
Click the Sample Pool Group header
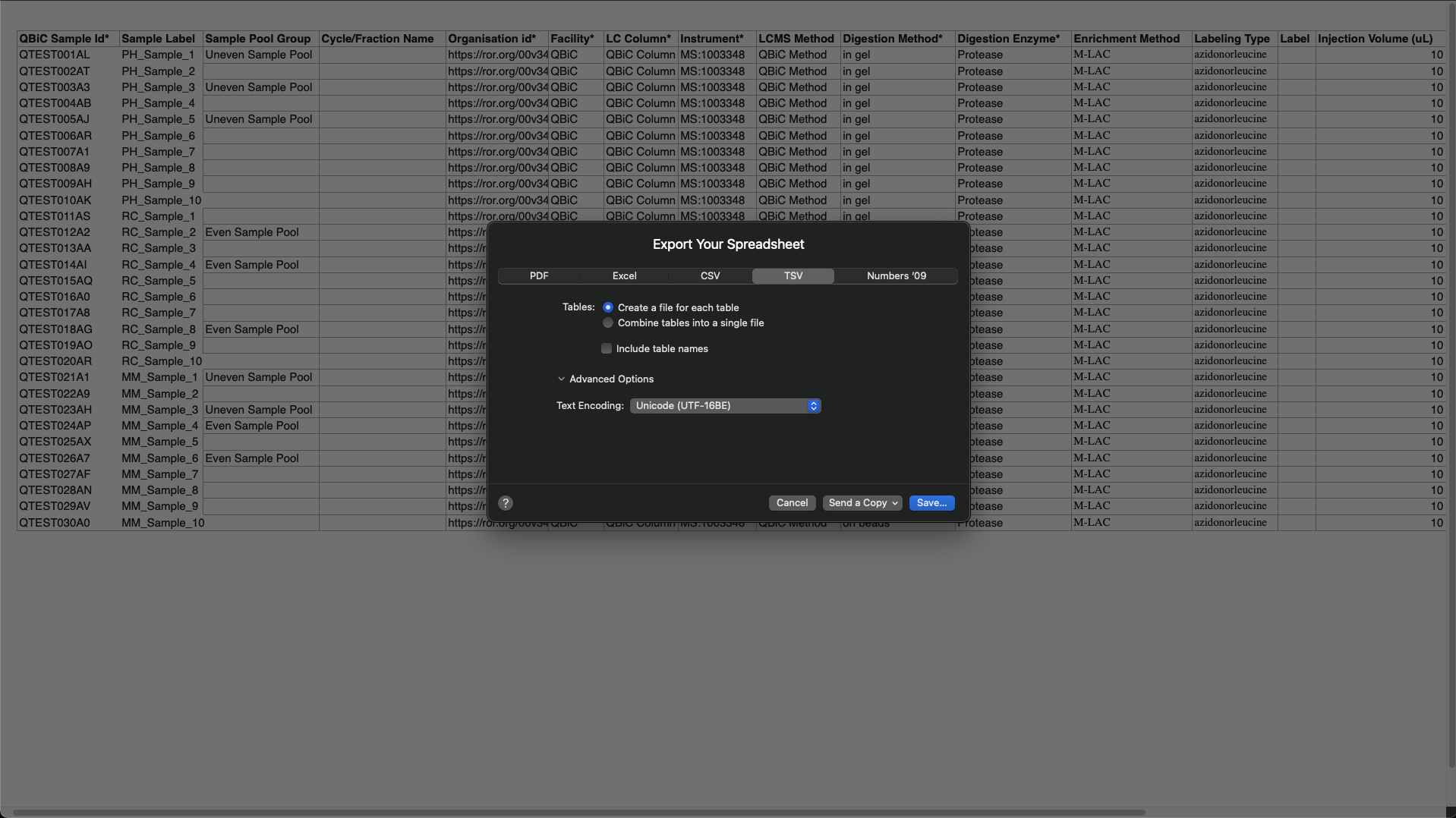257,39
